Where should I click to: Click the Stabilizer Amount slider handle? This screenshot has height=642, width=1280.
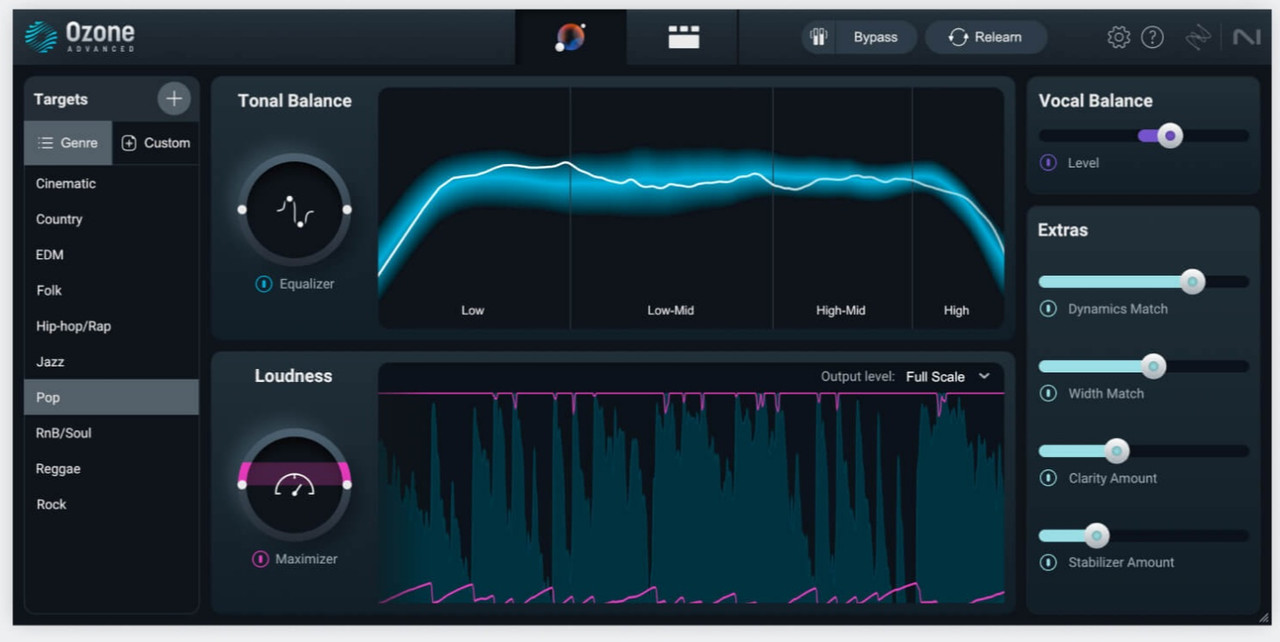[1097, 536]
